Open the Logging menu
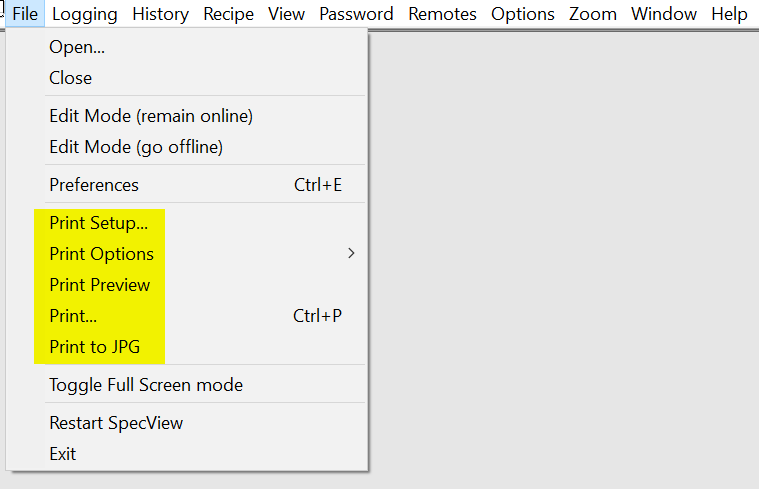This screenshot has width=759, height=489. (x=84, y=14)
